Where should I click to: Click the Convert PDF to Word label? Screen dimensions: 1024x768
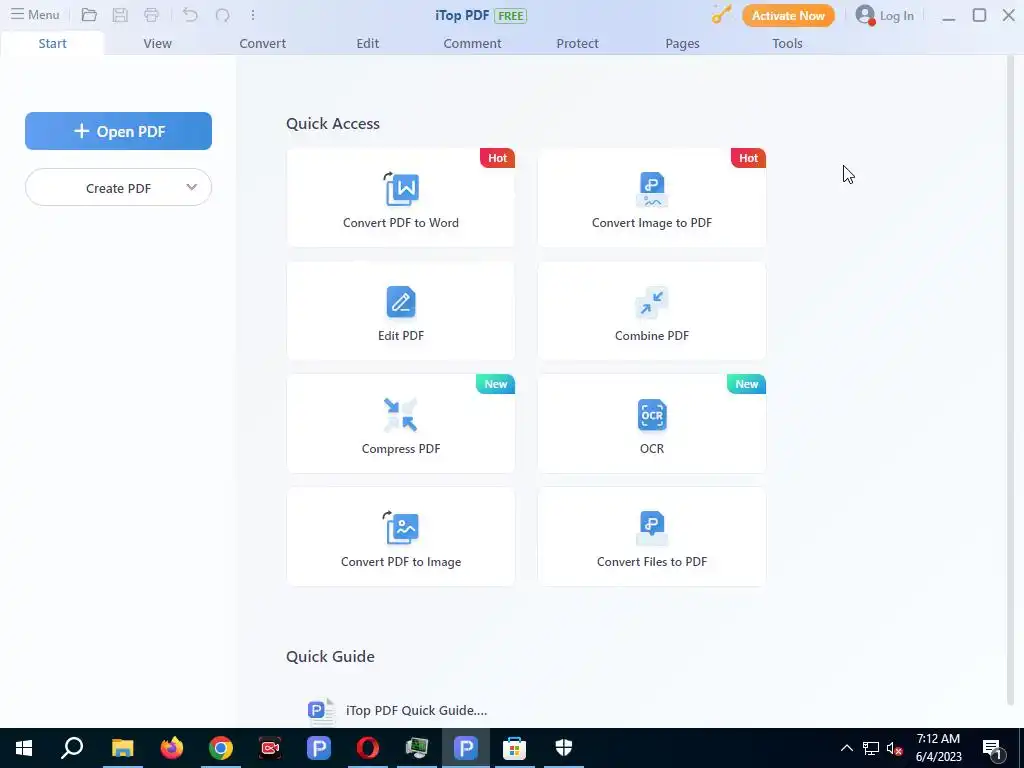coord(401,223)
